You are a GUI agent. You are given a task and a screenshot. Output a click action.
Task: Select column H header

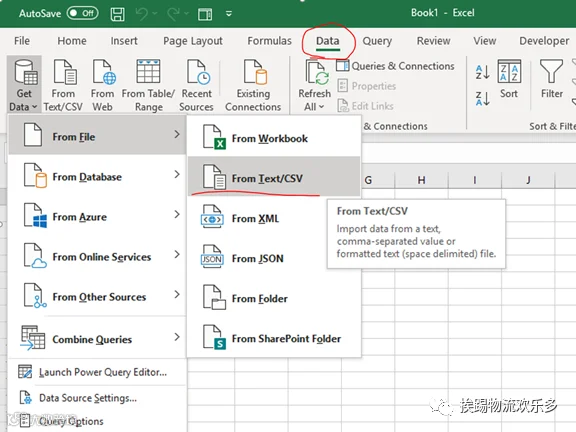pyautogui.click(x=421, y=180)
